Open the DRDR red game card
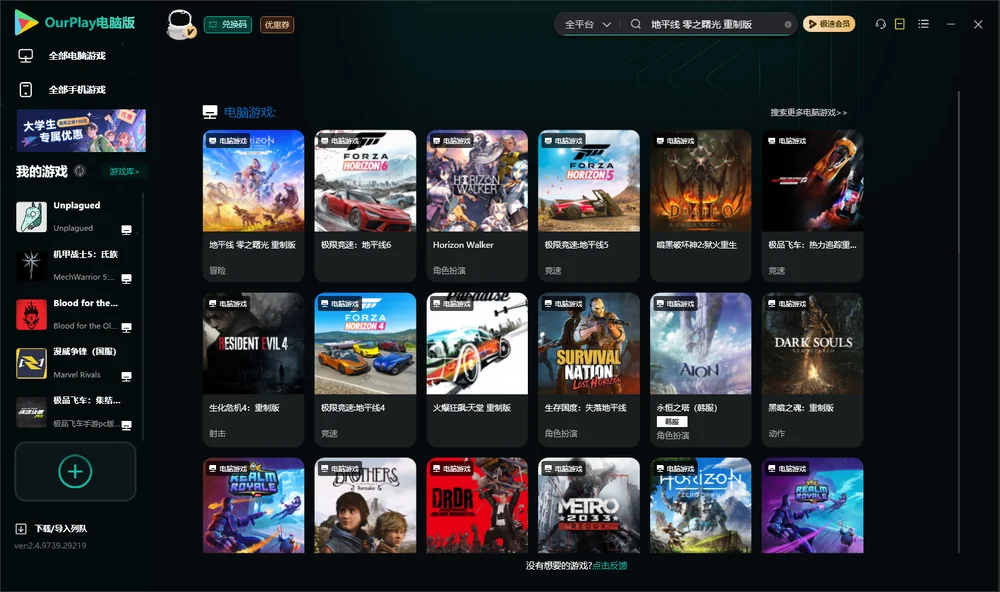Screen dimensions: 1000x592 tap(477, 505)
